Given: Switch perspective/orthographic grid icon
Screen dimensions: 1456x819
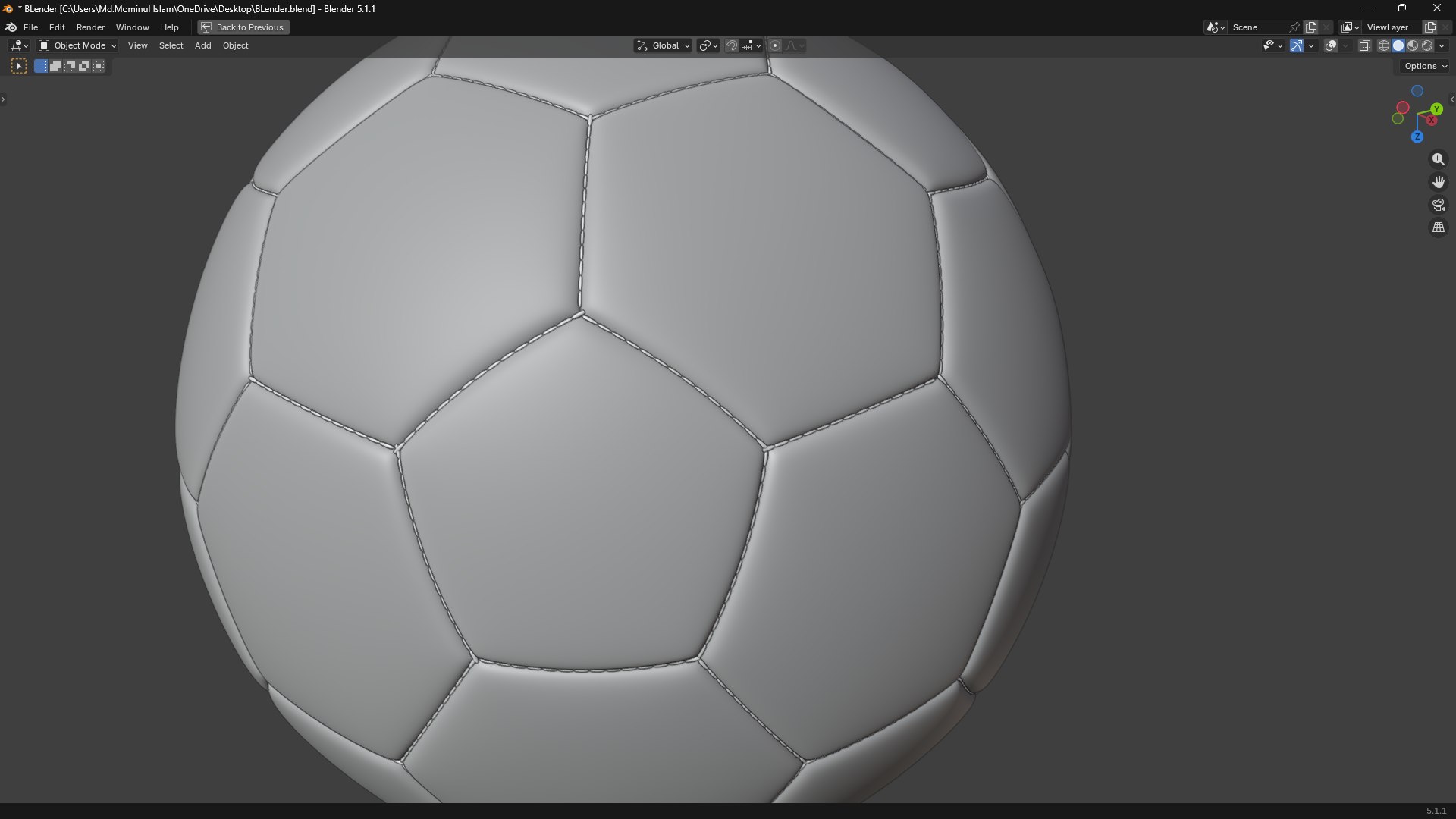Looking at the screenshot, I should click(1438, 227).
